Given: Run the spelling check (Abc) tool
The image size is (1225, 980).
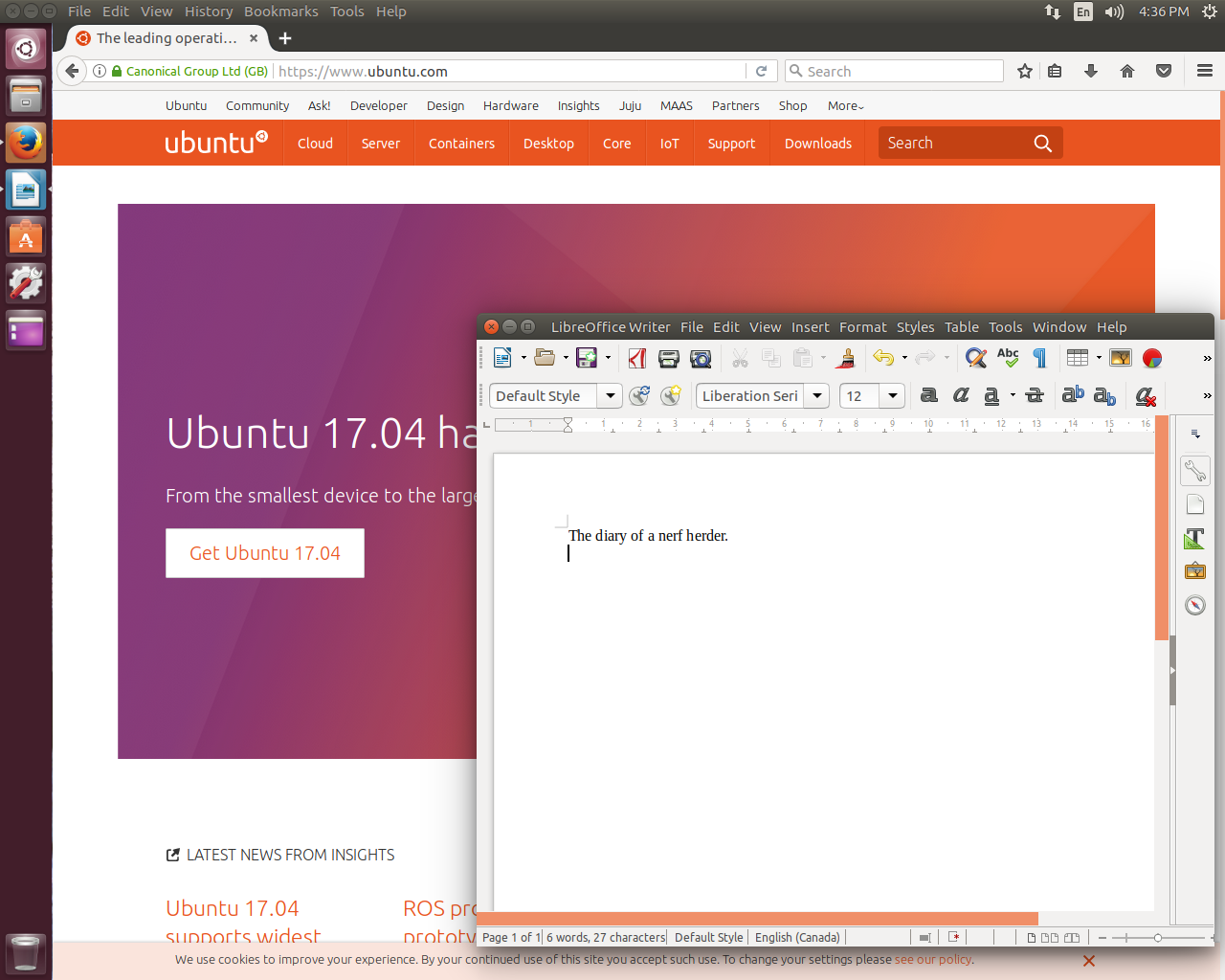Looking at the screenshot, I should [1008, 358].
